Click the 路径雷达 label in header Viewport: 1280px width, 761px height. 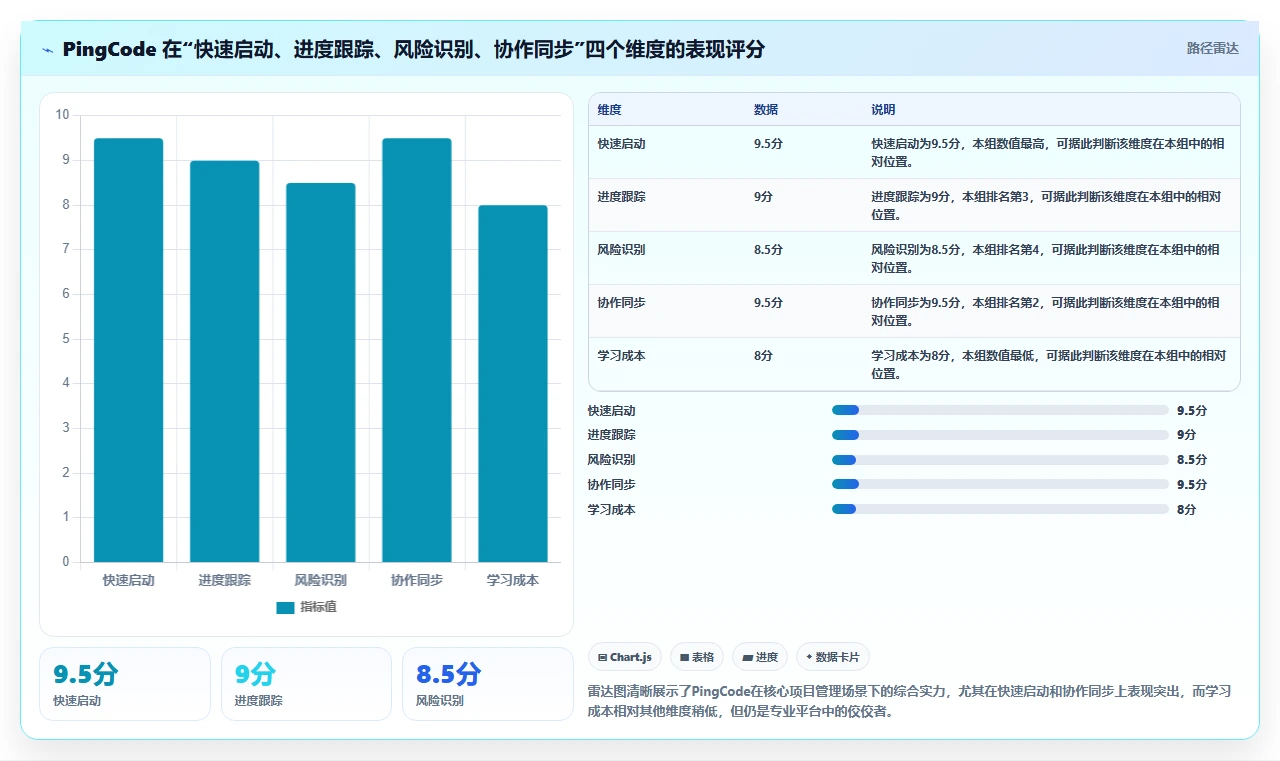click(1212, 48)
